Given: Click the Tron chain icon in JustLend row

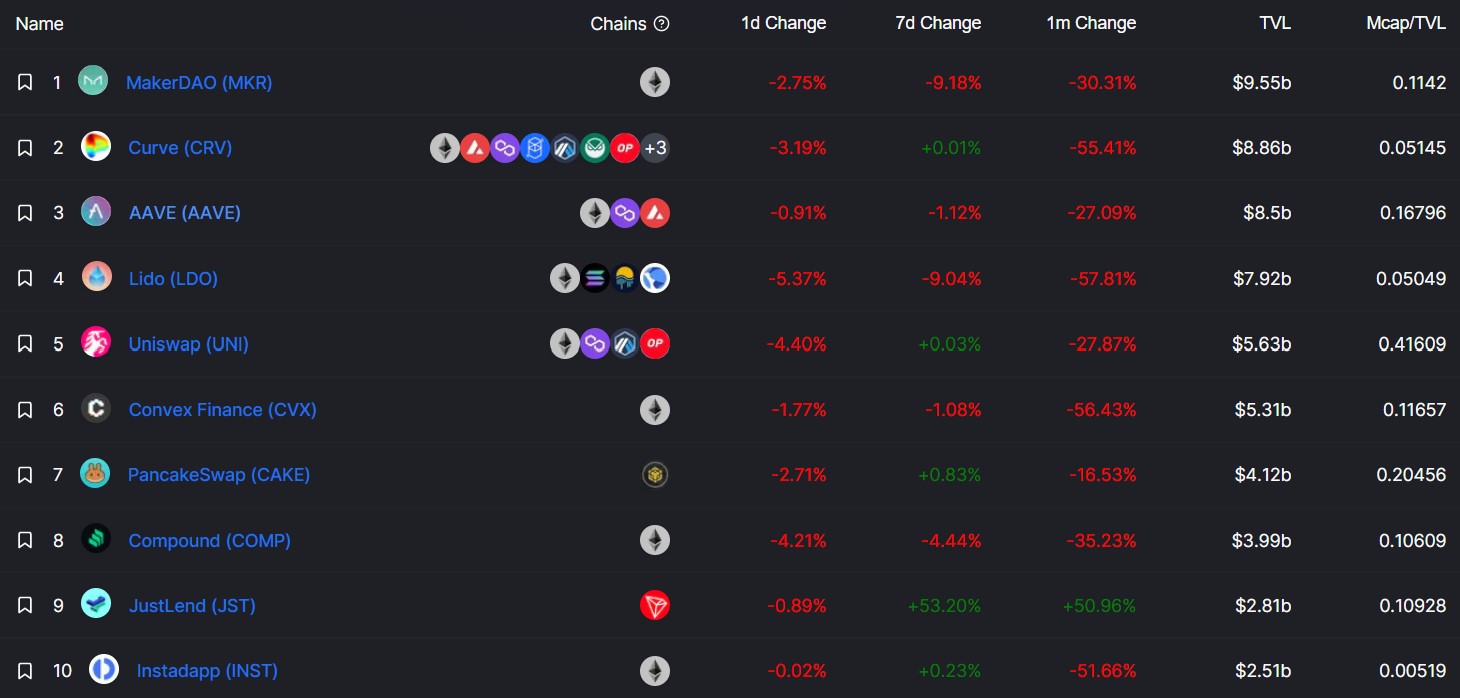Looking at the screenshot, I should pos(655,606).
